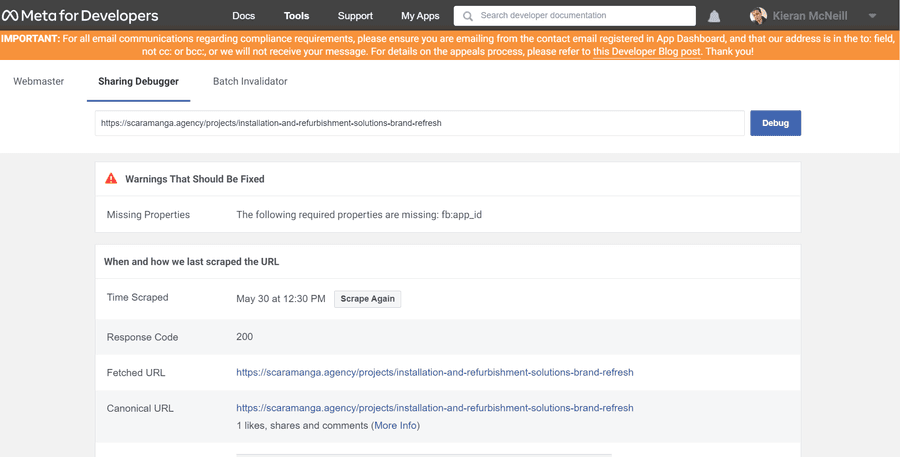Click the More Info link

pos(395,426)
